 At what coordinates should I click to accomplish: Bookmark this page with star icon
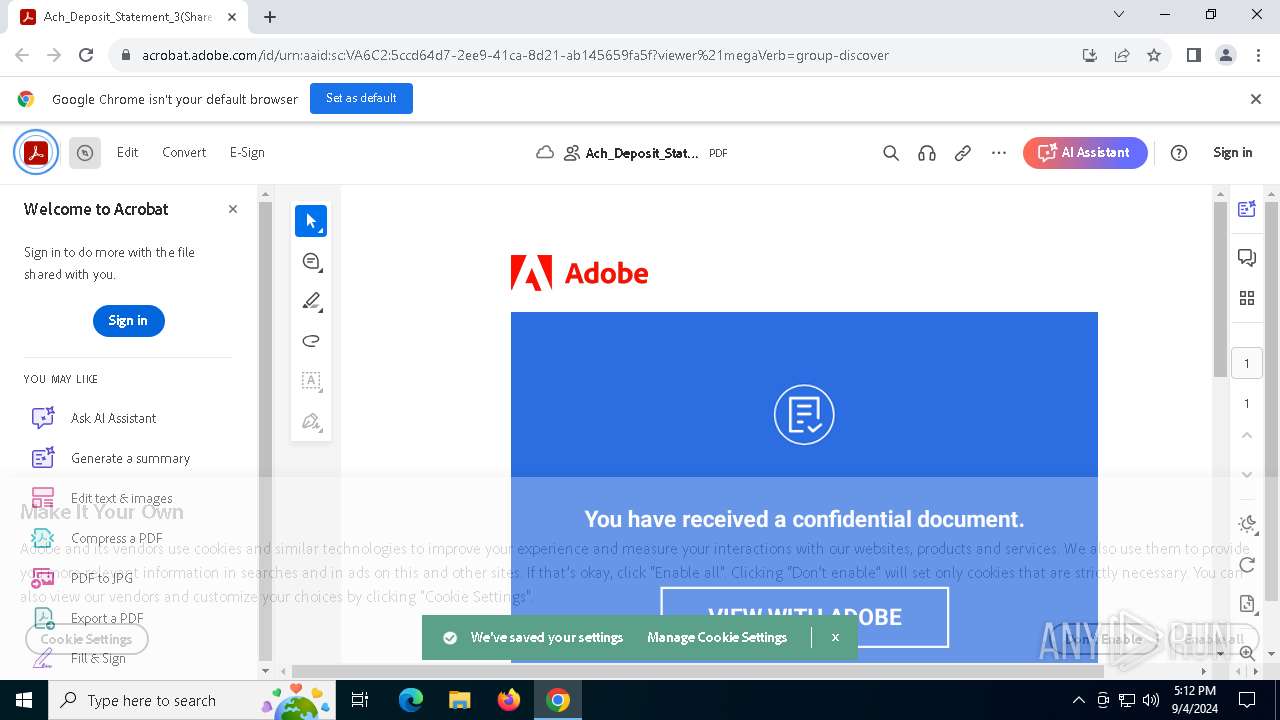tap(1154, 55)
